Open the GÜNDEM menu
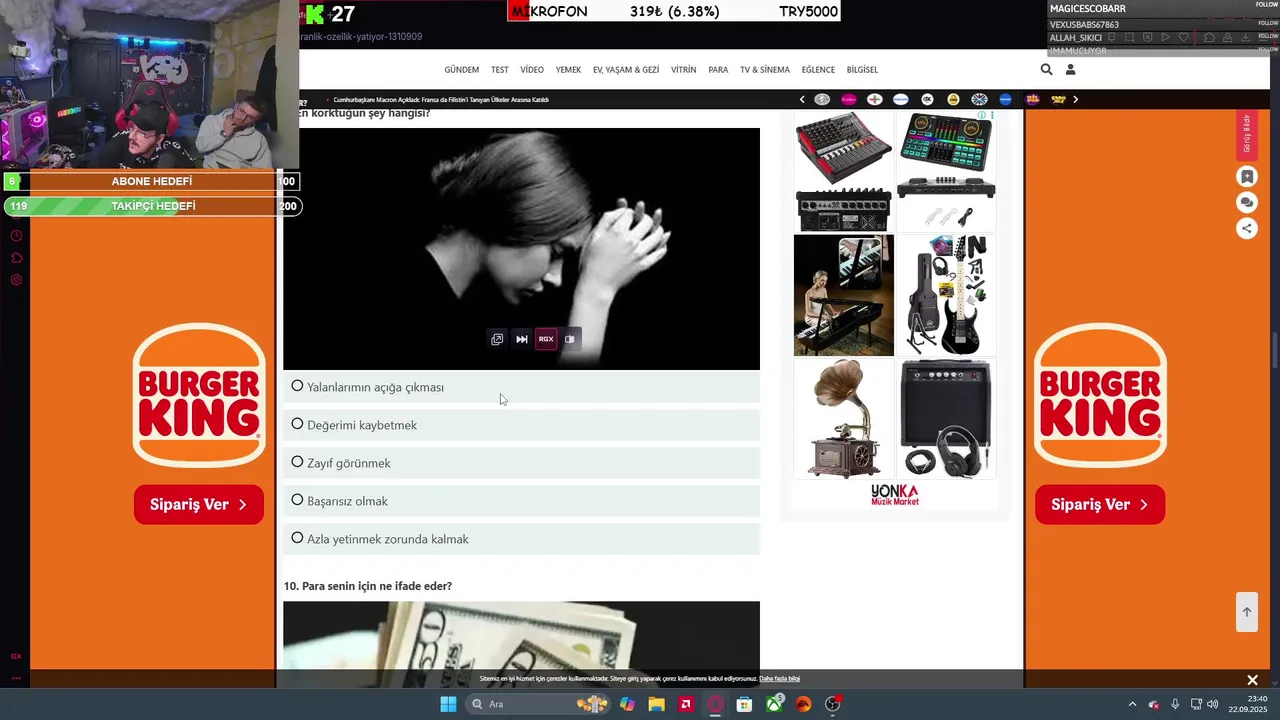This screenshot has width=1280, height=720. (461, 70)
